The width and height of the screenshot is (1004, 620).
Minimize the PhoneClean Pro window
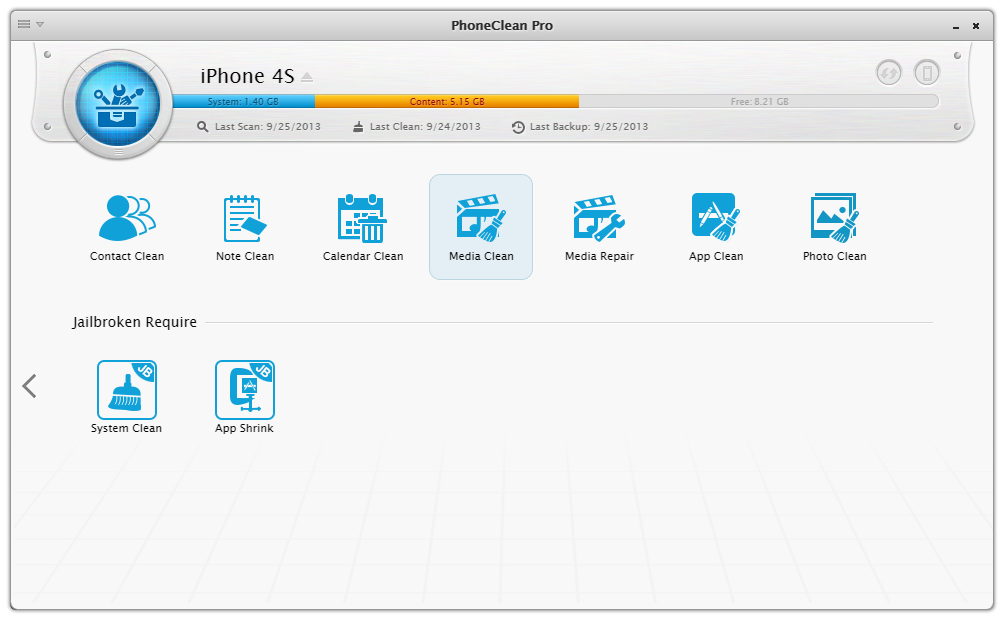click(956, 26)
